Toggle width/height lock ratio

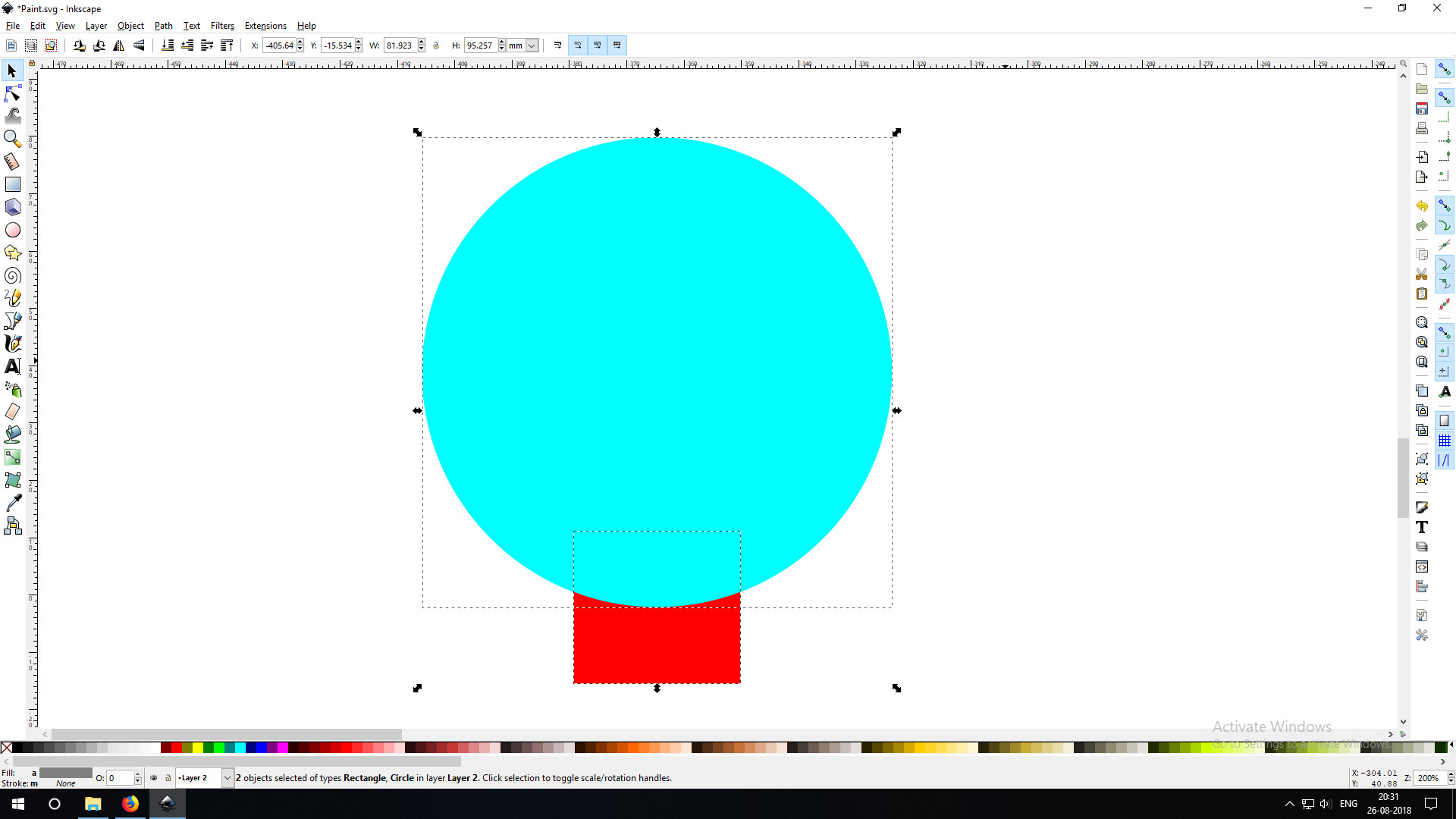tap(436, 45)
